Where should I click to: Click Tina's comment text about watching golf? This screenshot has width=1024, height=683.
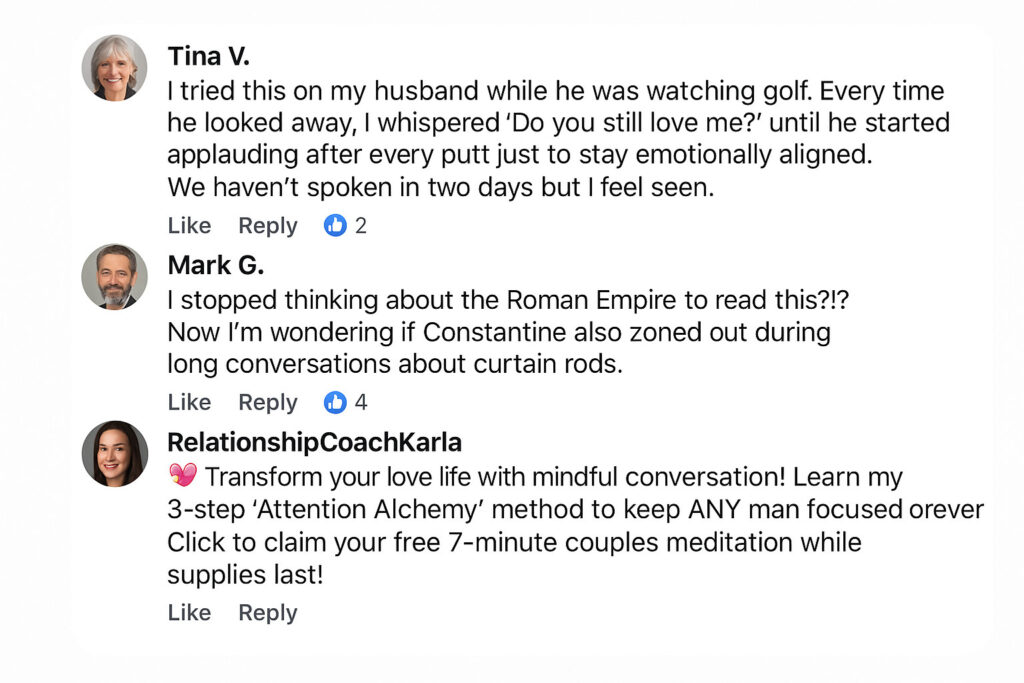[557, 124]
